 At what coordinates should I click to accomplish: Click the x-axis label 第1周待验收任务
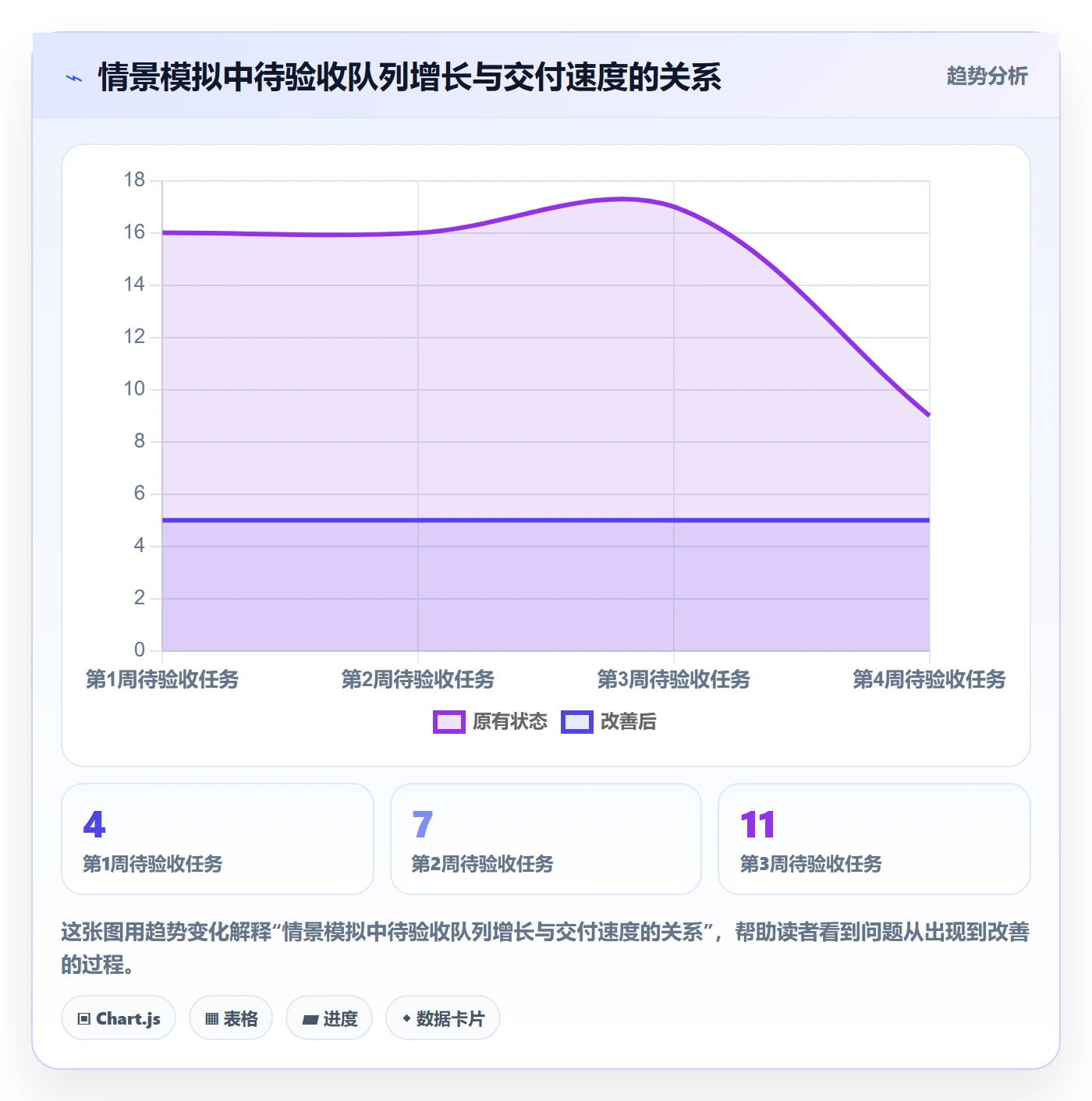coord(162,679)
